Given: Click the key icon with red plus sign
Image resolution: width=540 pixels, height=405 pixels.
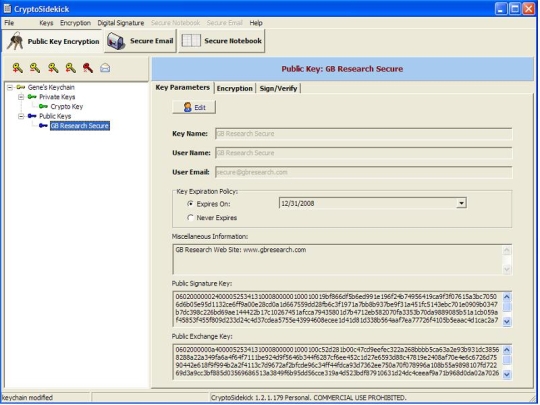Looking at the screenshot, I should point(18,68).
